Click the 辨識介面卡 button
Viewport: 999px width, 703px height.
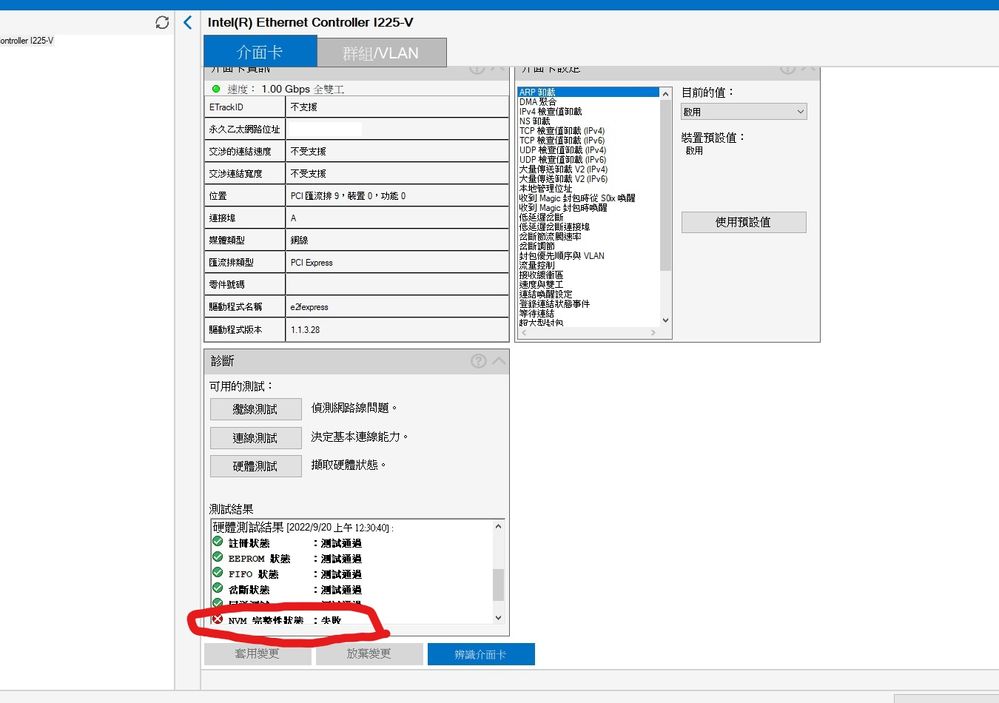481,653
